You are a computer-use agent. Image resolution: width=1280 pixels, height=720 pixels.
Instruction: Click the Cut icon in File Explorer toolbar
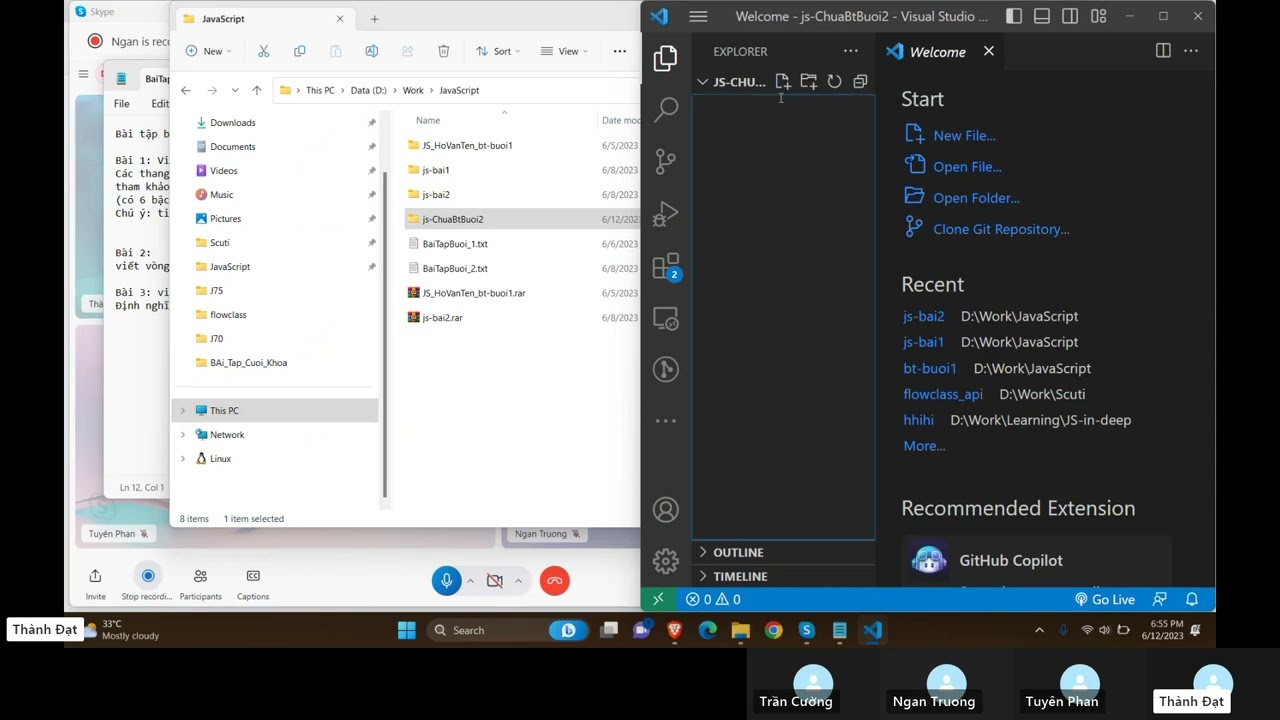264,51
